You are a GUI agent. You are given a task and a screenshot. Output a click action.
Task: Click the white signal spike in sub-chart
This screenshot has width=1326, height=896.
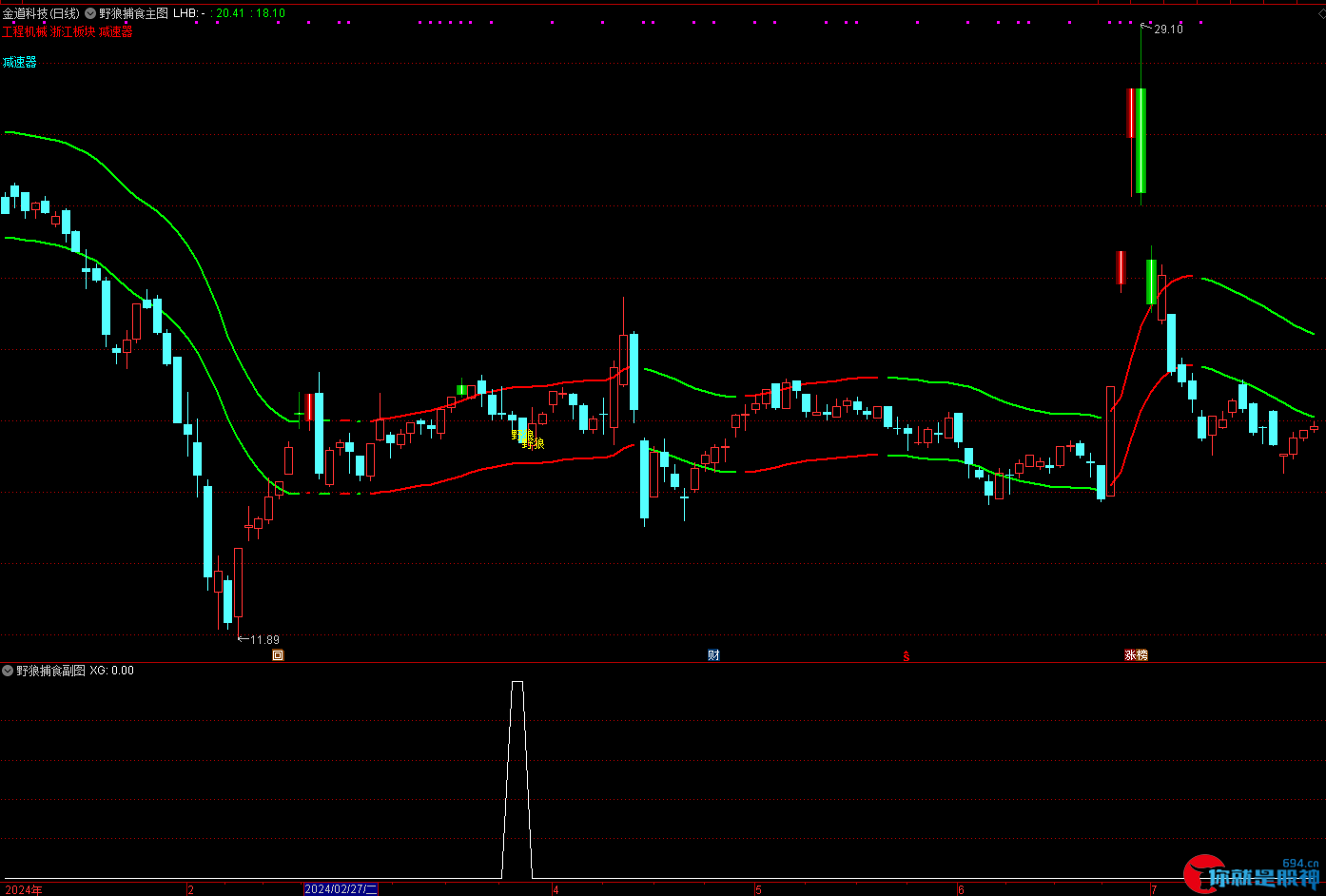pyautogui.click(x=517, y=780)
